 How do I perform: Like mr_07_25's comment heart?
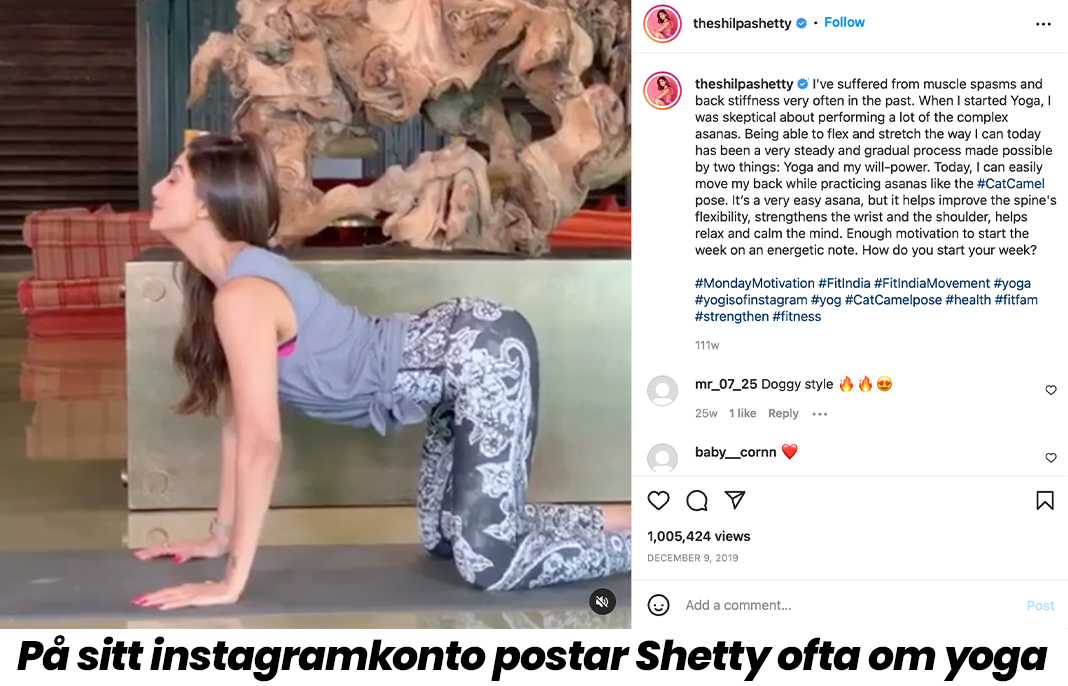click(1051, 390)
